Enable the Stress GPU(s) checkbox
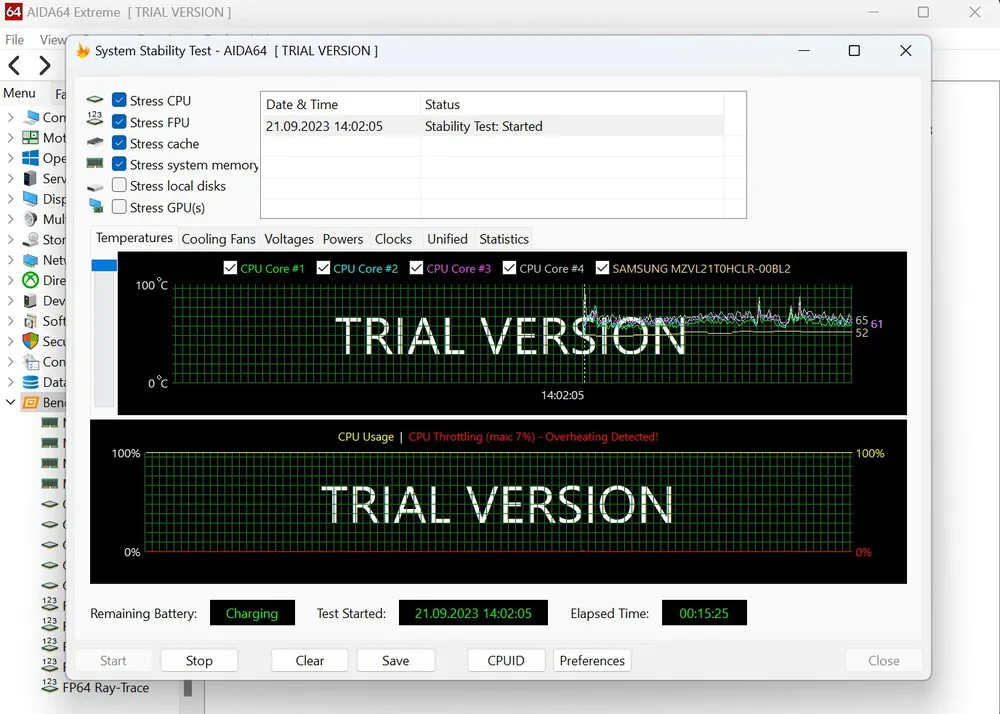The width and height of the screenshot is (1000, 714). [119, 207]
